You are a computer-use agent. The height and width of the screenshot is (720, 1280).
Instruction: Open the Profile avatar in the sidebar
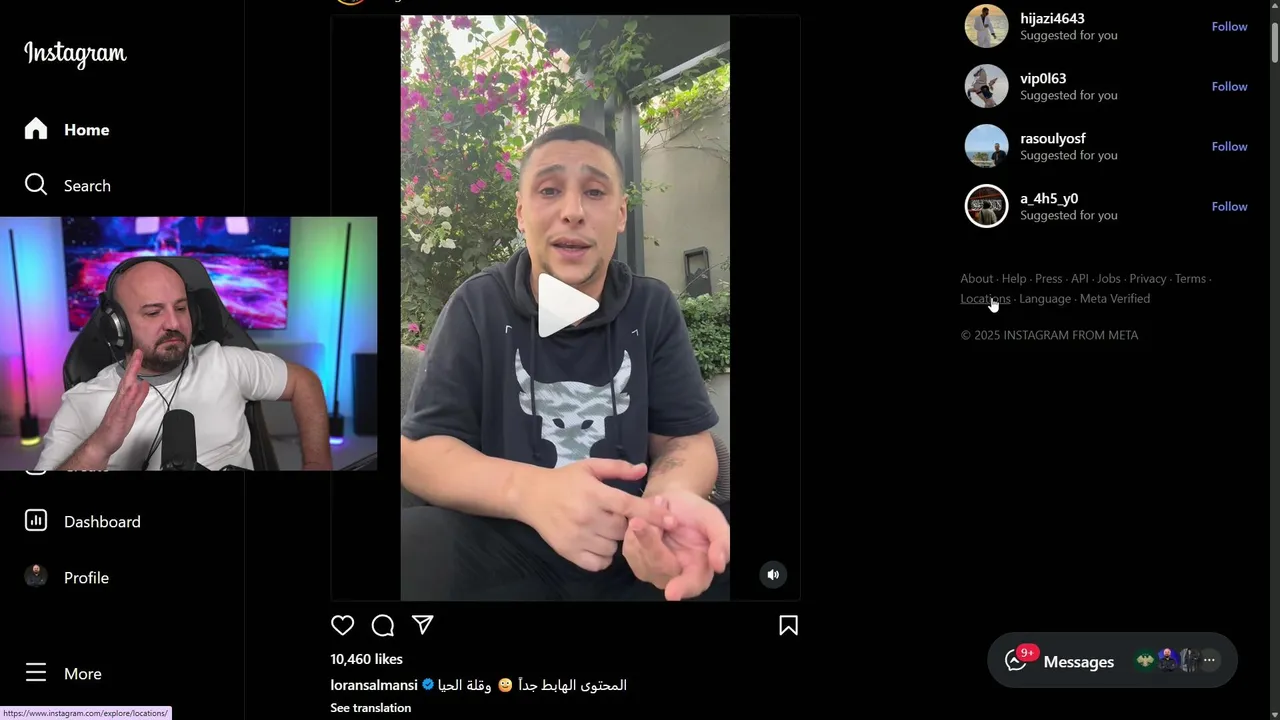click(x=36, y=577)
